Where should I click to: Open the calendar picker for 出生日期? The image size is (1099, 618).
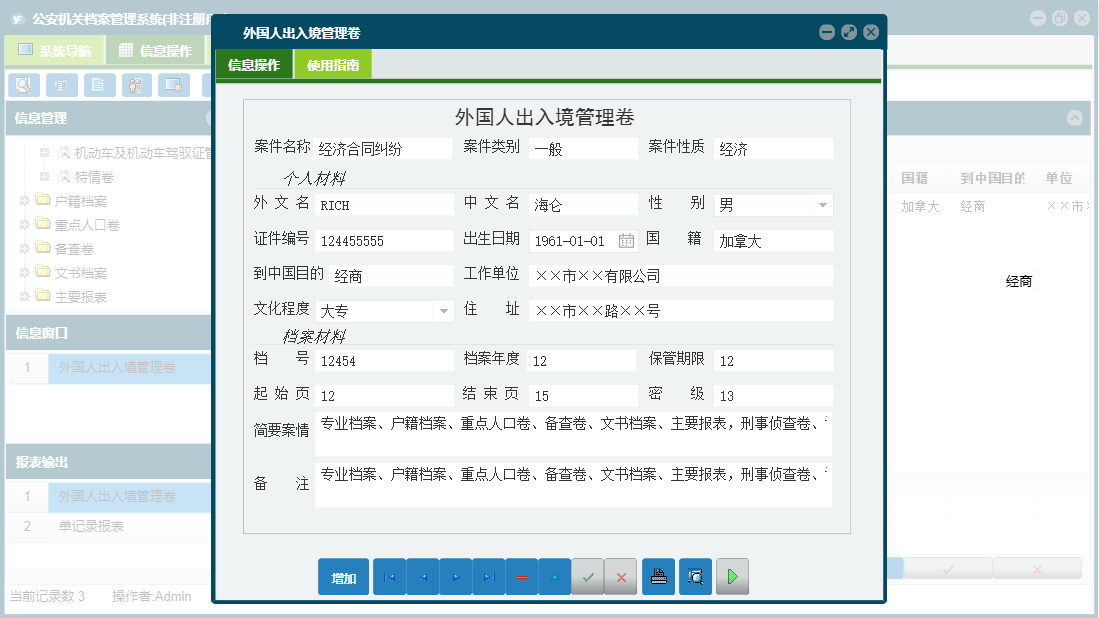(x=626, y=241)
